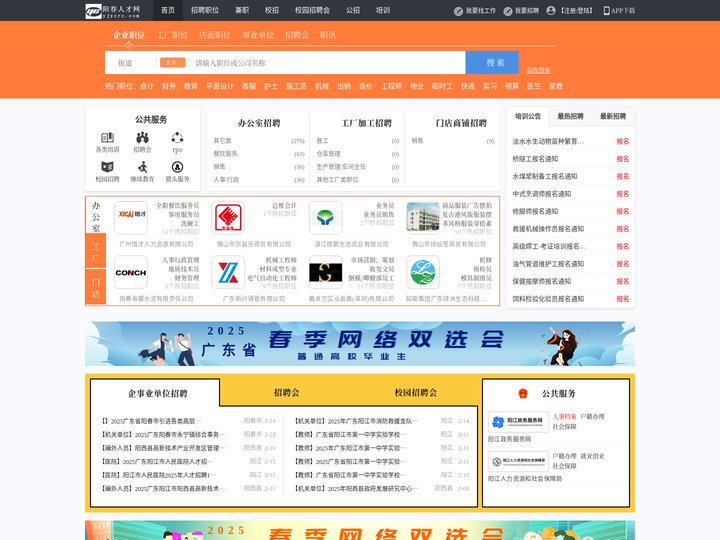720x540 pixels.
Task: Open 餐饮服务 category under 办公室招聘
Action: 225,154
